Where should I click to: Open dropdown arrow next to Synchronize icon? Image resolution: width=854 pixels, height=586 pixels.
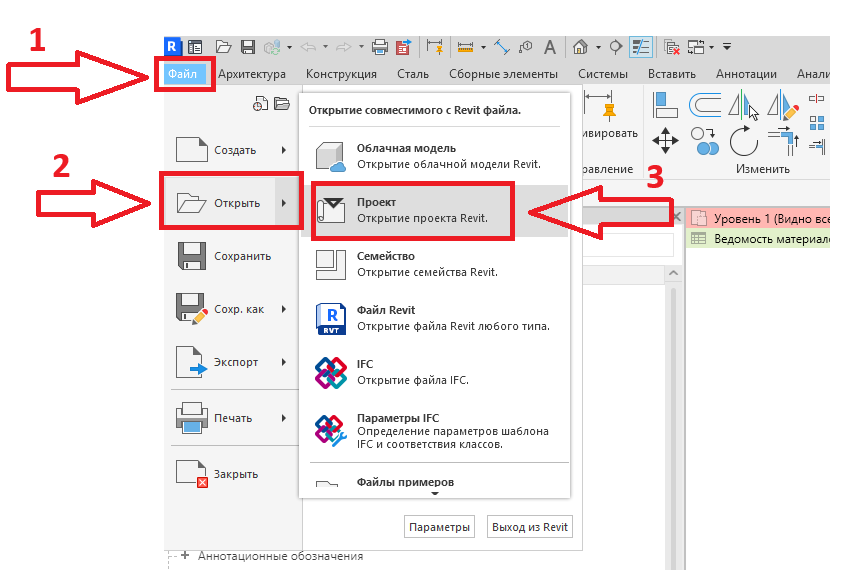[x=289, y=47]
